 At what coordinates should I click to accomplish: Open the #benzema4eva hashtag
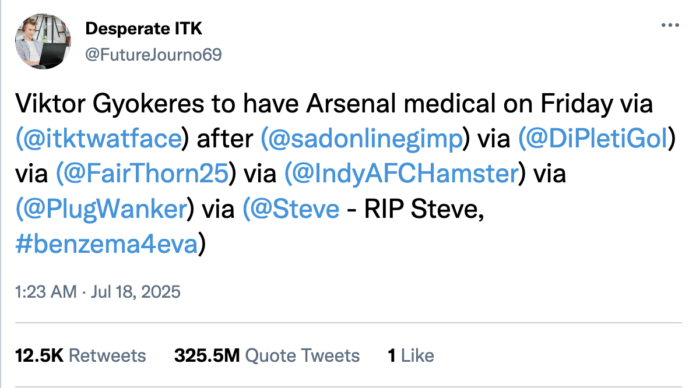(107, 244)
